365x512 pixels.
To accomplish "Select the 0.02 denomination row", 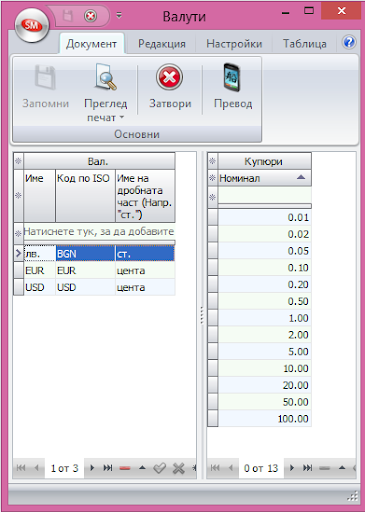I will (x=264, y=234).
